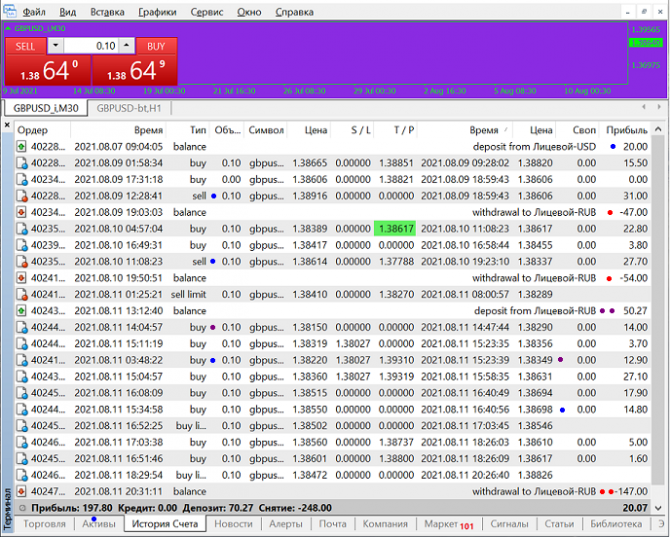Open the Сервис menu
Image resolution: width=670 pixels, height=537 pixels.
point(207,12)
